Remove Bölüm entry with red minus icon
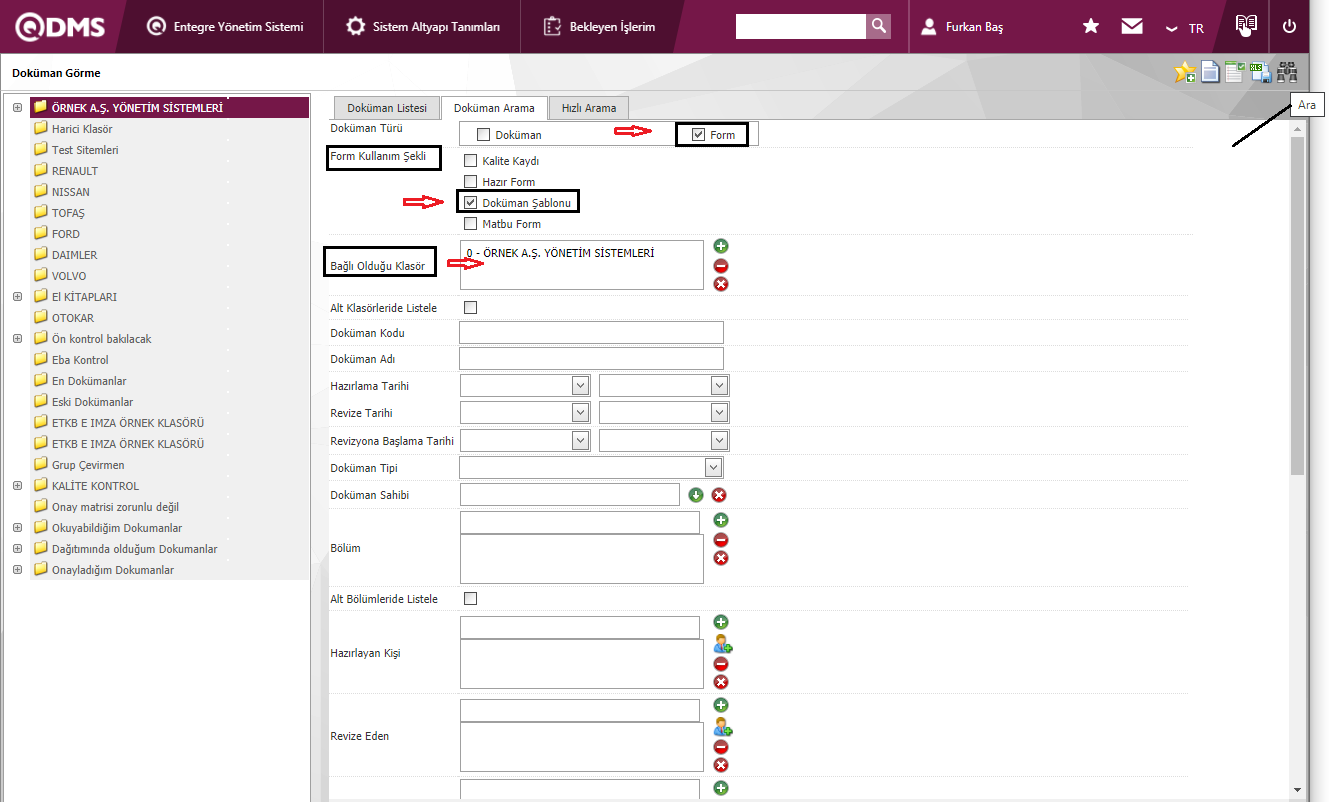 pos(721,540)
